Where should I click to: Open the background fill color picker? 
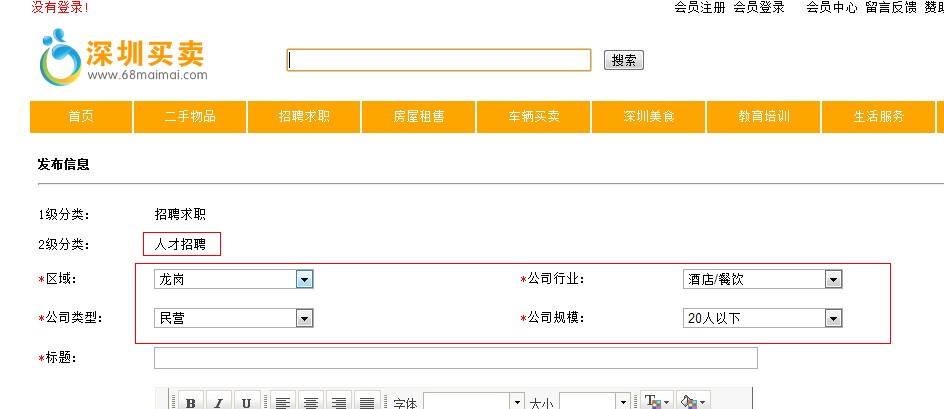point(692,401)
